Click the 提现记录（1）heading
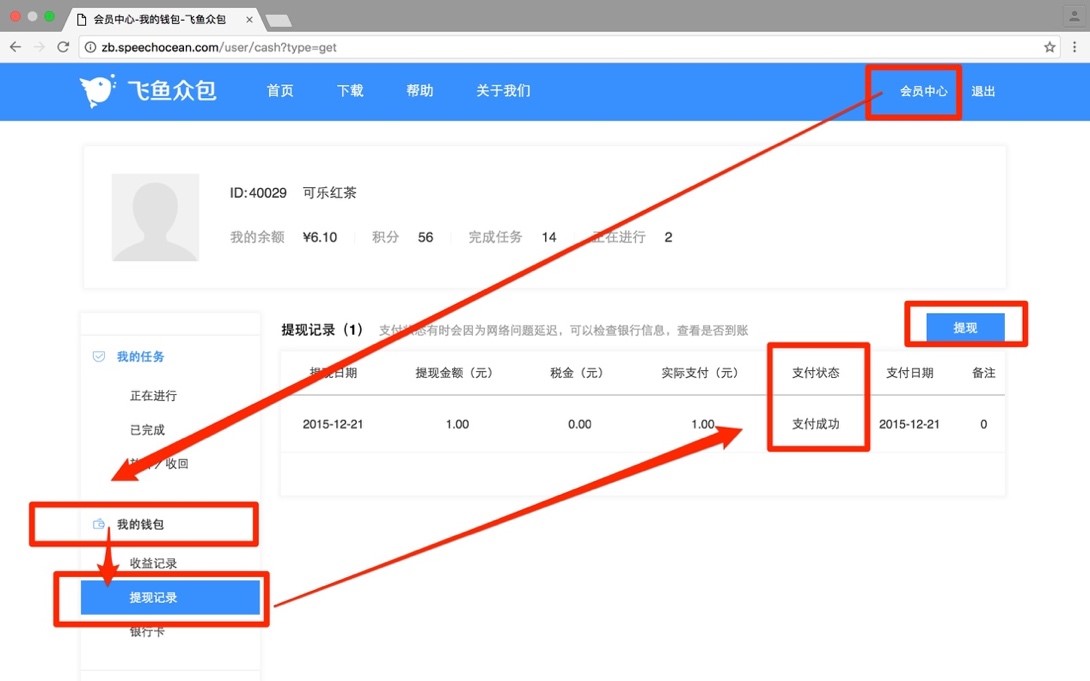 [323, 329]
